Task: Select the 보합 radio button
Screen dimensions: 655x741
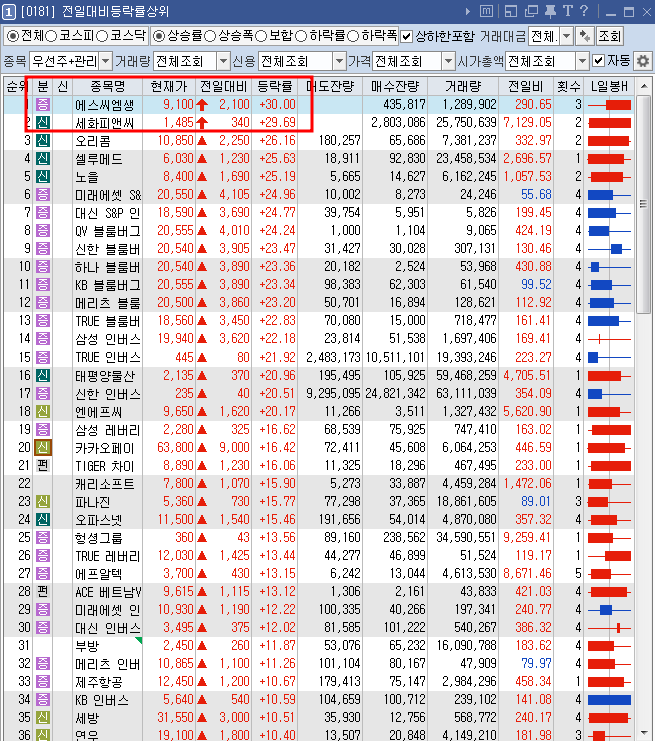Action: tap(261, 36)
